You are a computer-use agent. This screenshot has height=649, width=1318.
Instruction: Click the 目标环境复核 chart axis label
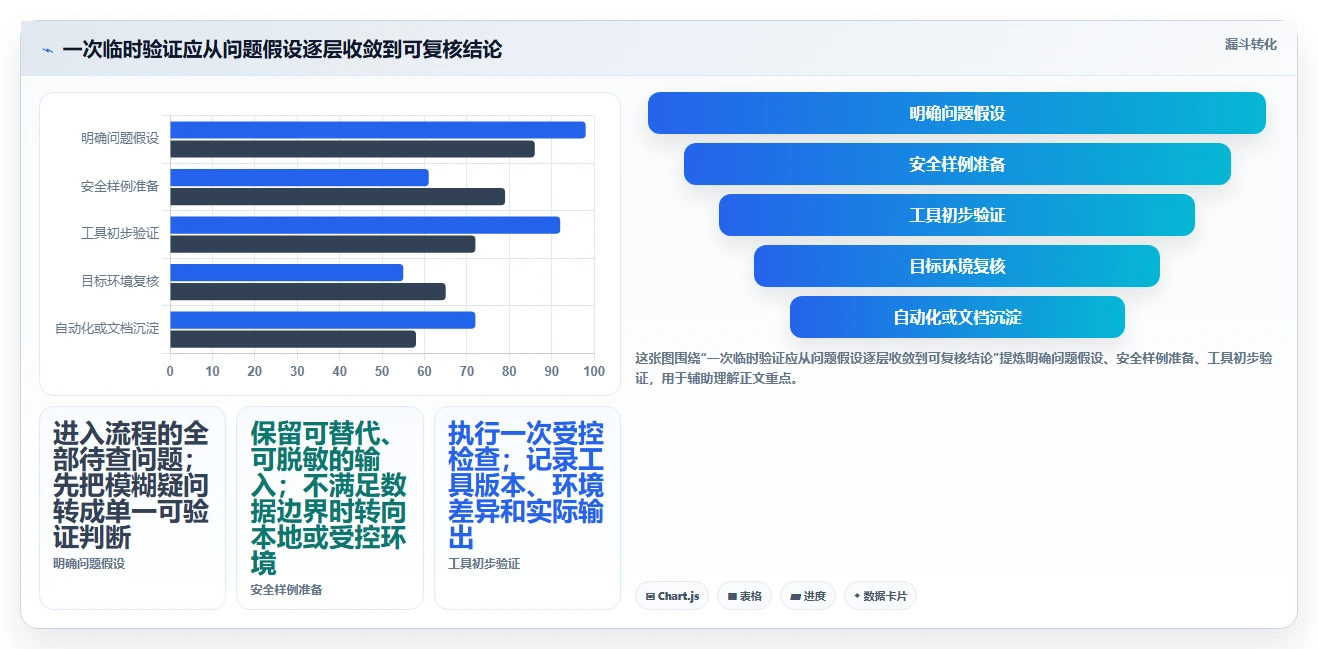coord(120,282)
